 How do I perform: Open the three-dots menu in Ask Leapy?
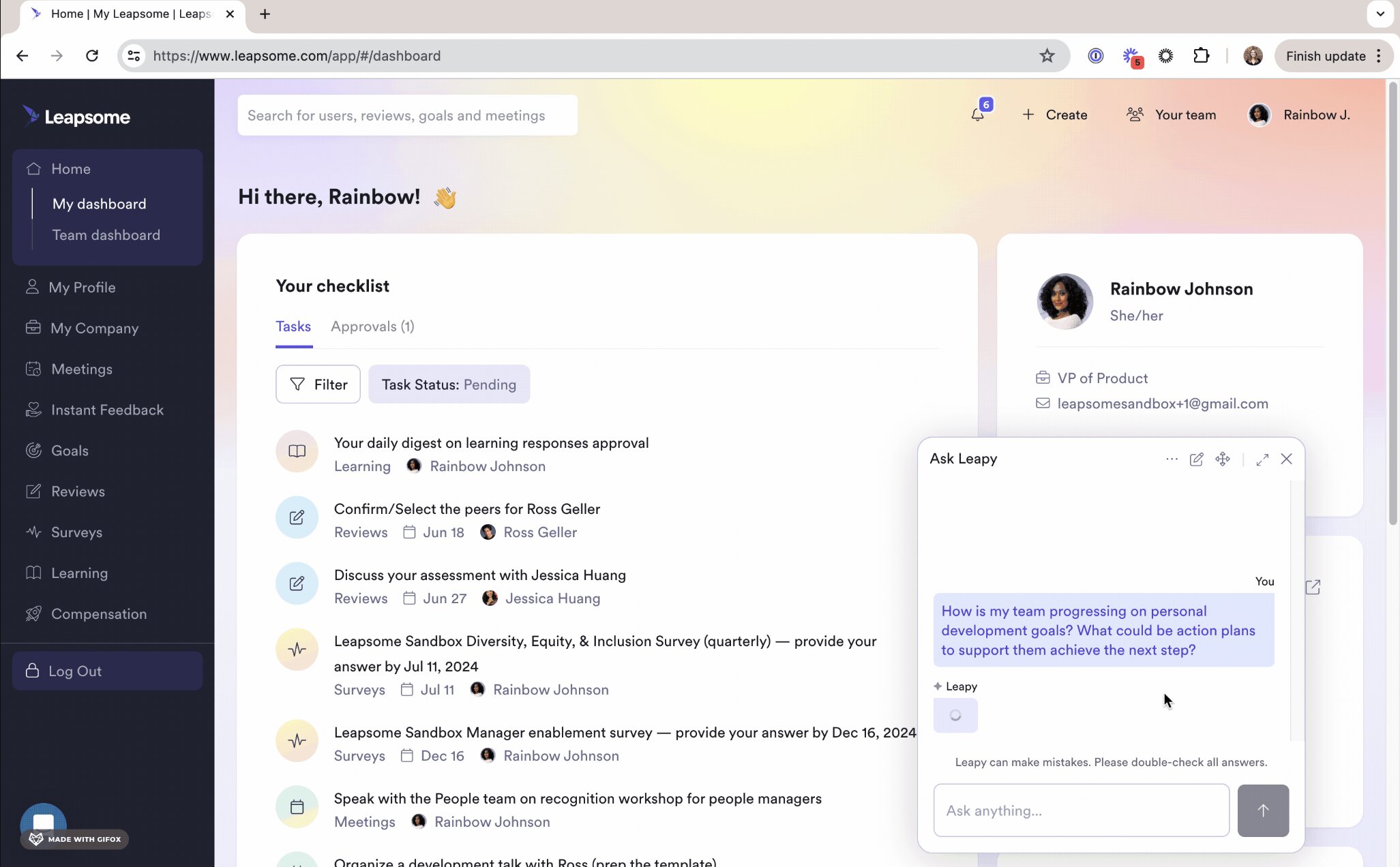[x=1172, y=459]
